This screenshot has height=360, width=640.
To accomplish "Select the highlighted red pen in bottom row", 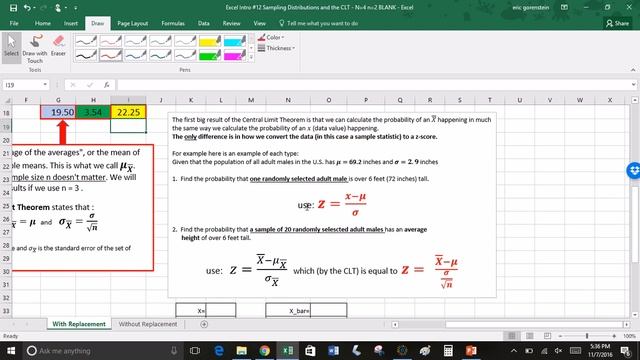I will point(111,55).
